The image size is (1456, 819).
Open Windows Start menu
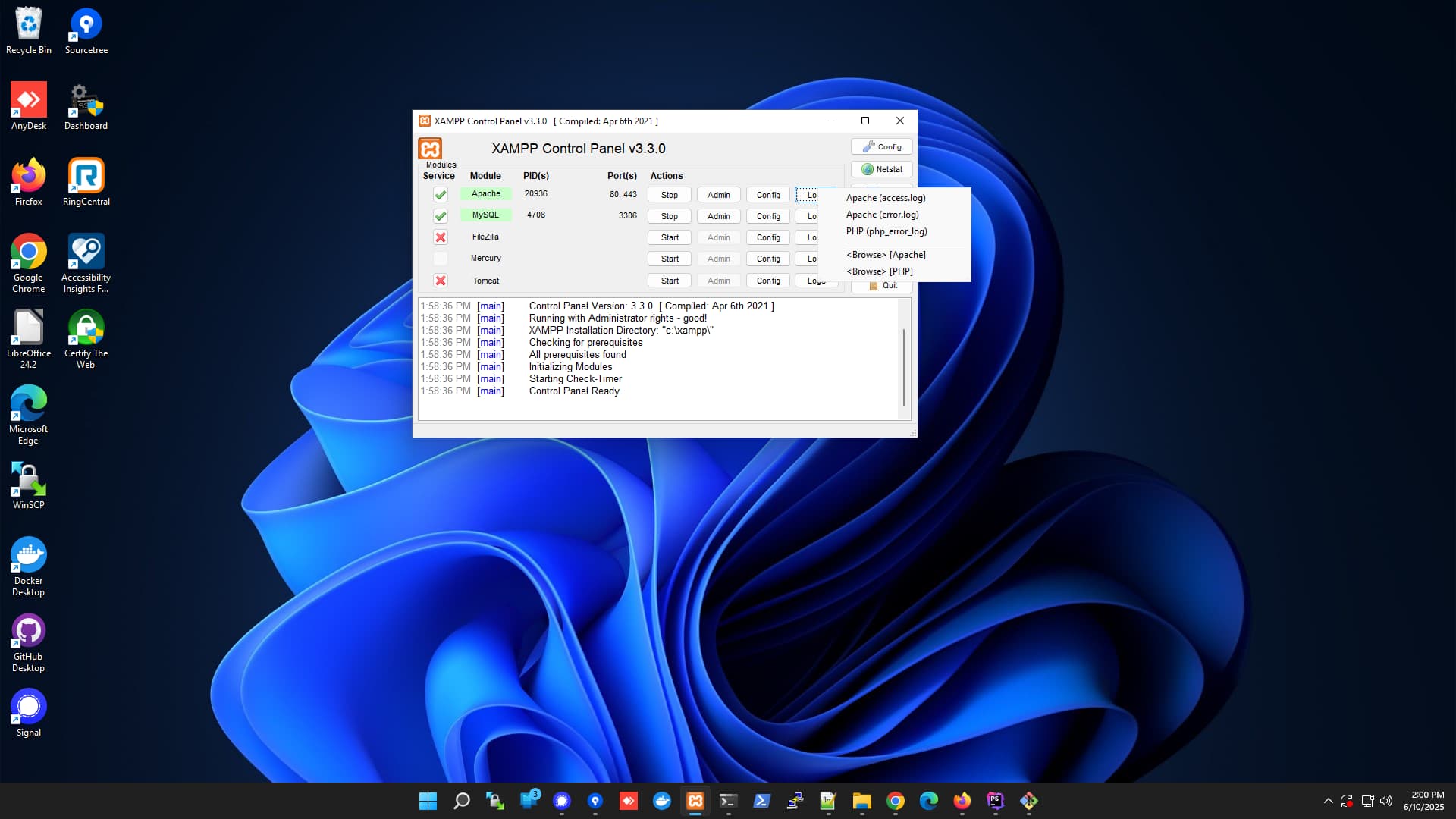coord(428,801)
